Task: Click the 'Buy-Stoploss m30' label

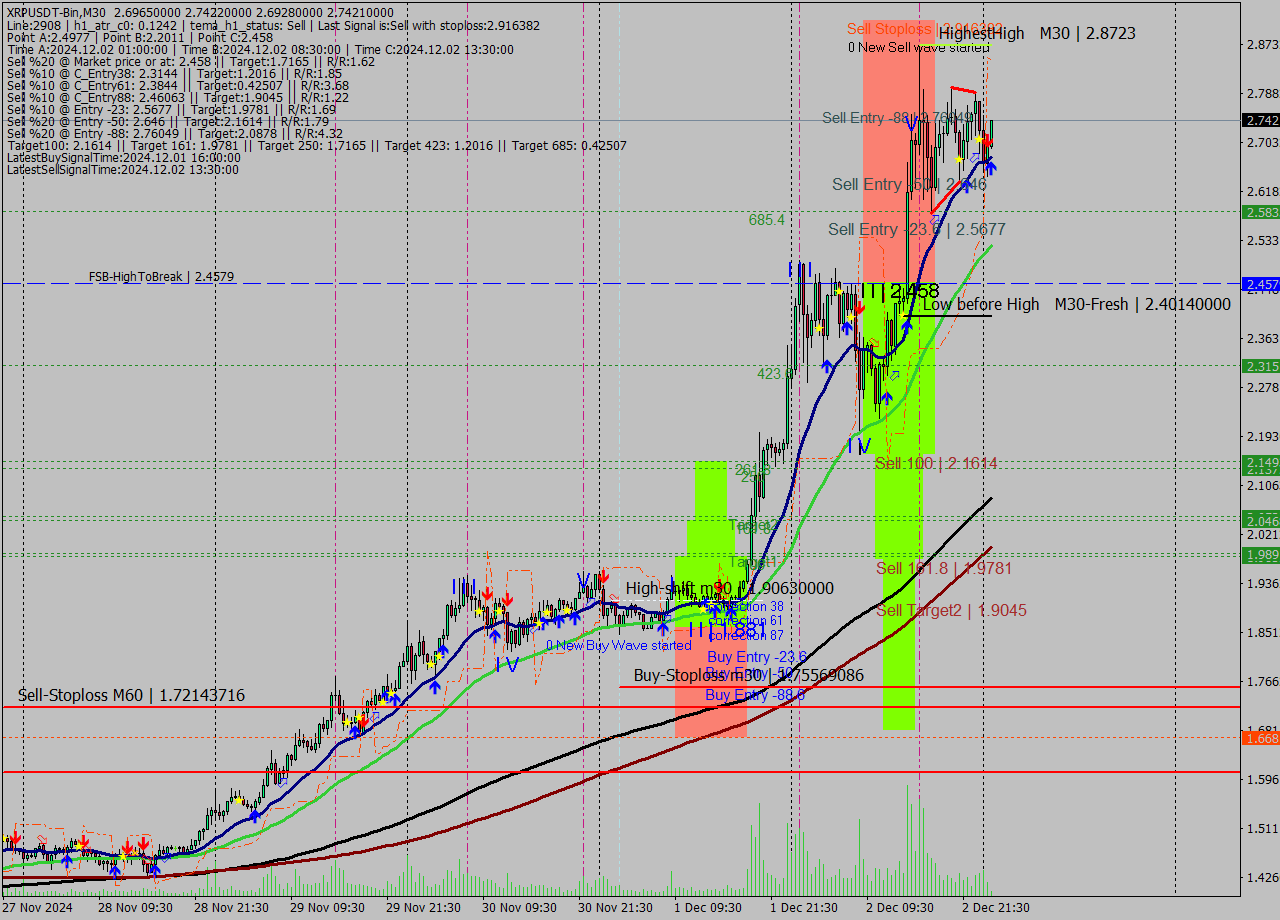Action: point(749,675)
